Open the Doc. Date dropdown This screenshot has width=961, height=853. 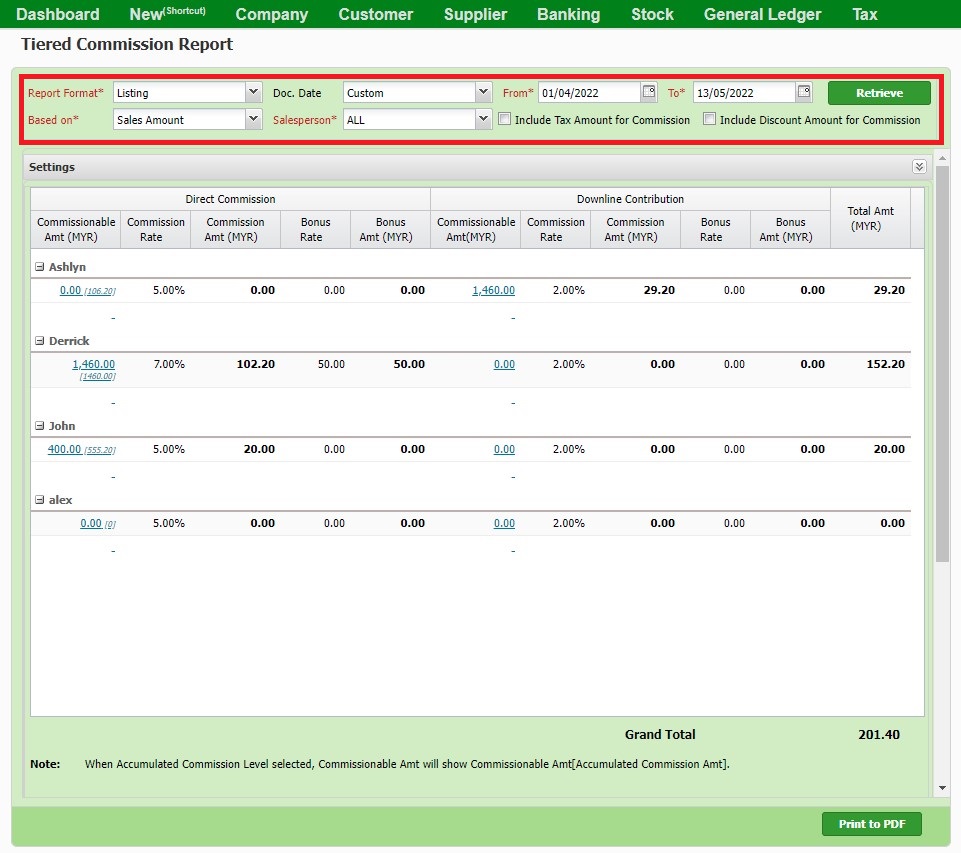tap(483, 92)
